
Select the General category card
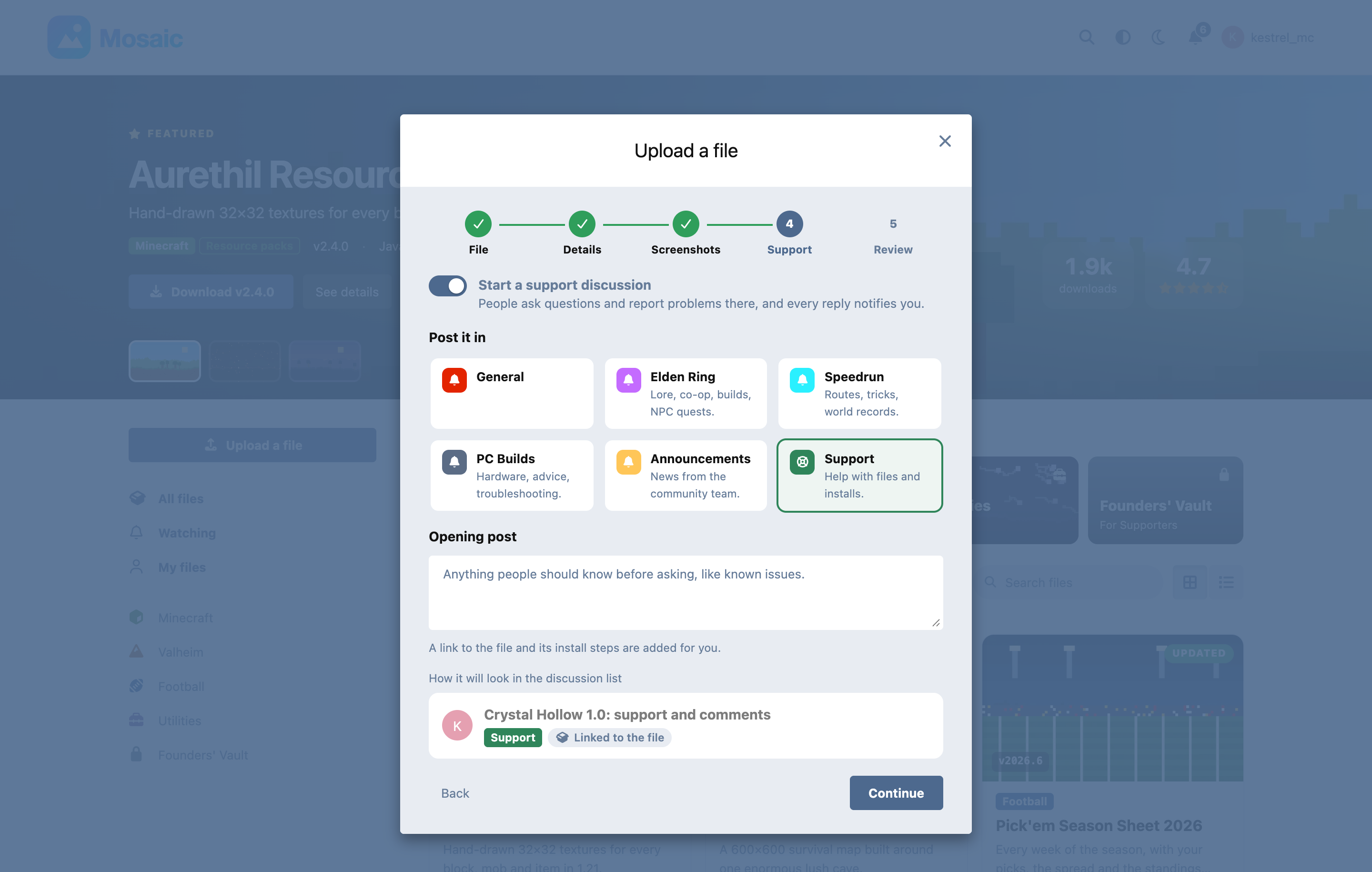[x=512, y=393]
